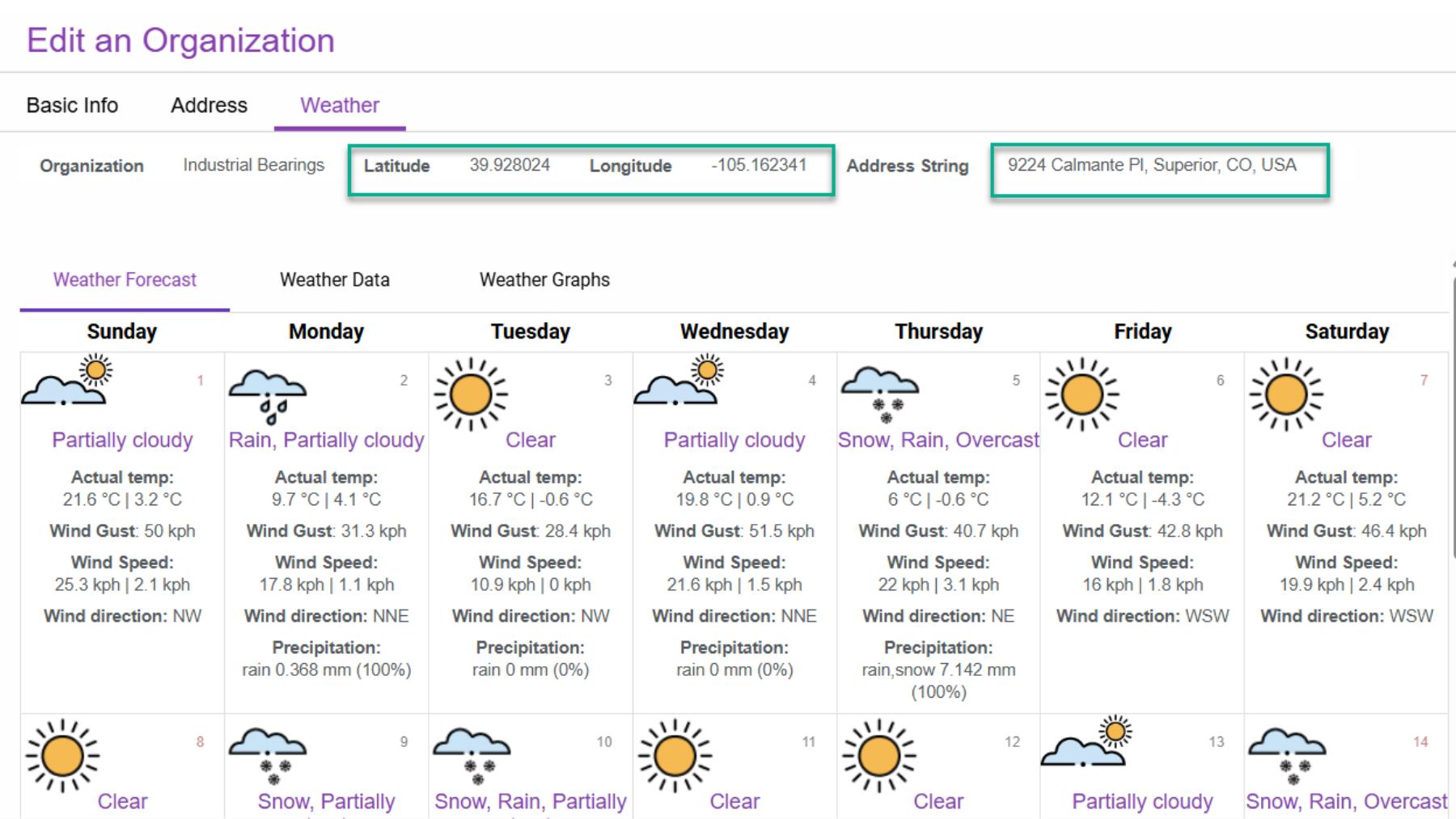Screen dimensions: 1456x819
Task: Select the Sunday column header
Action: pos(122,331)
